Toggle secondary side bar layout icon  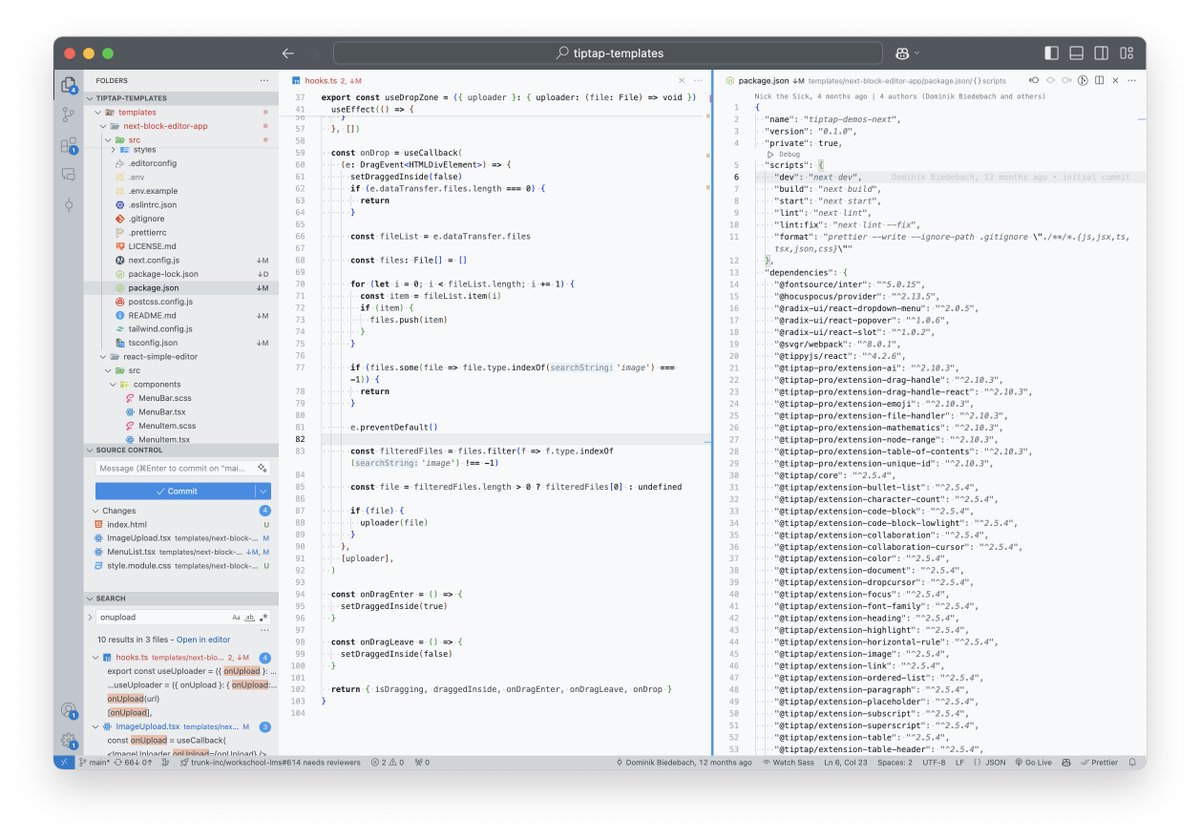[x=1102, y=53]
